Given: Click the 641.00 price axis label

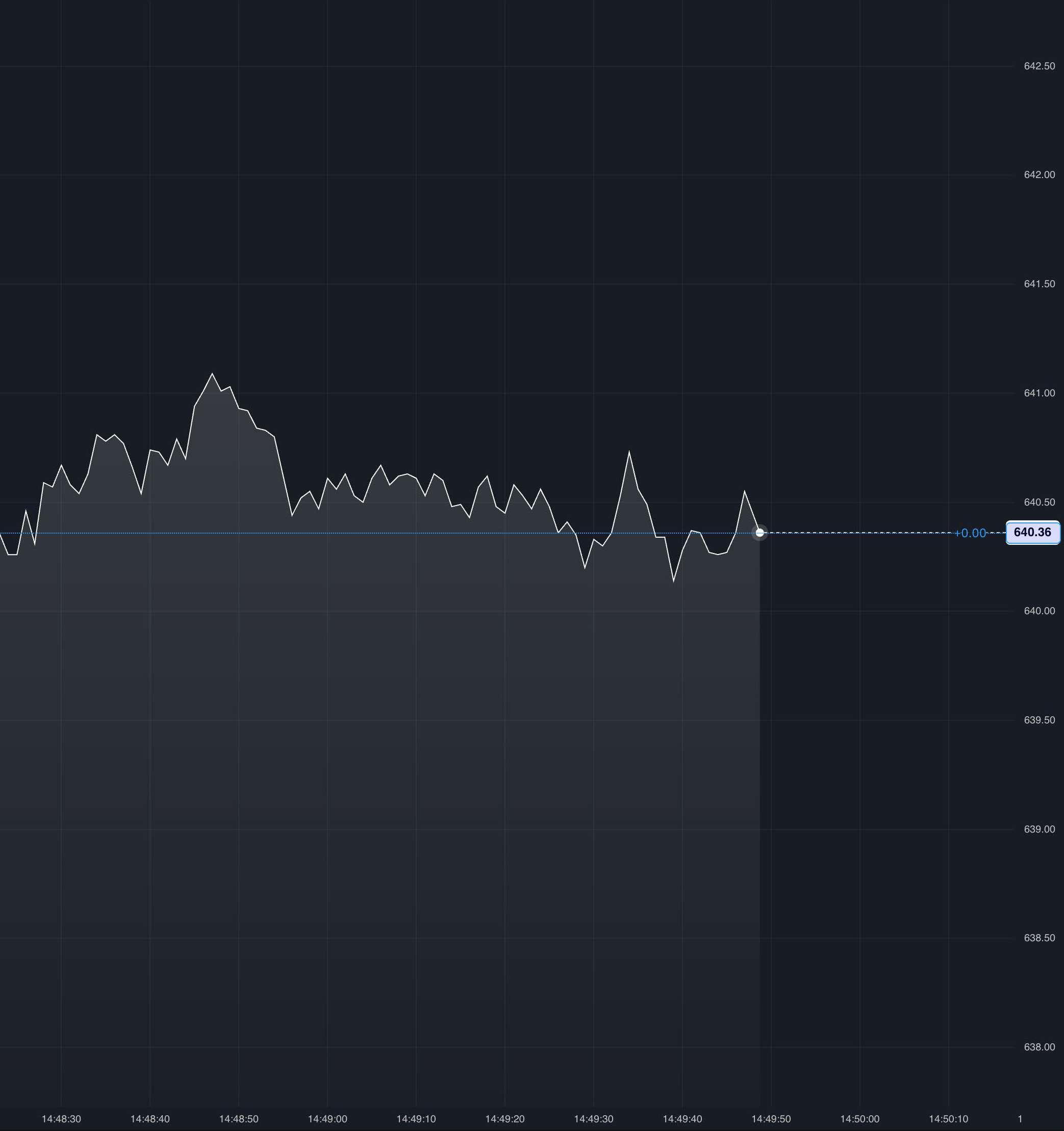Looking at the screenshot, I should [1040, 393].
